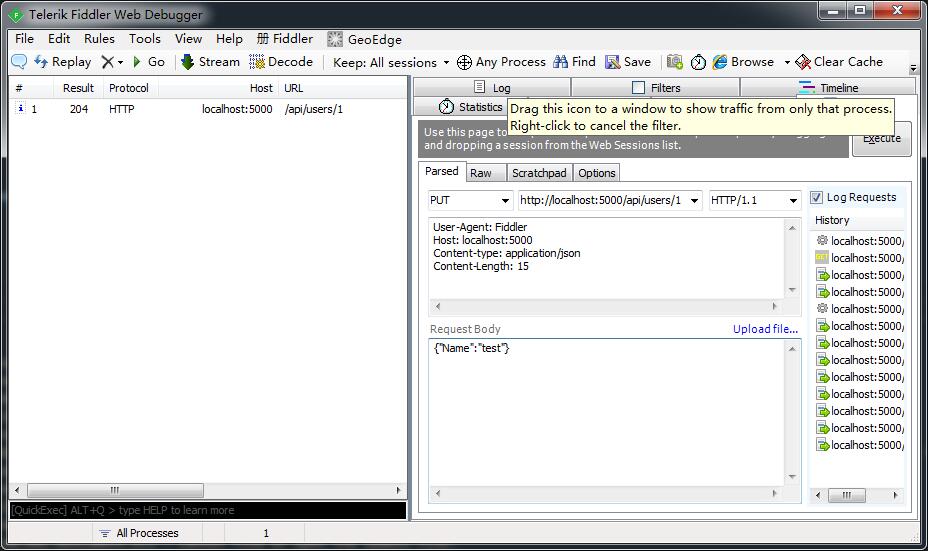
Task: Click the Save toolbar button
Action: (628, 62)
